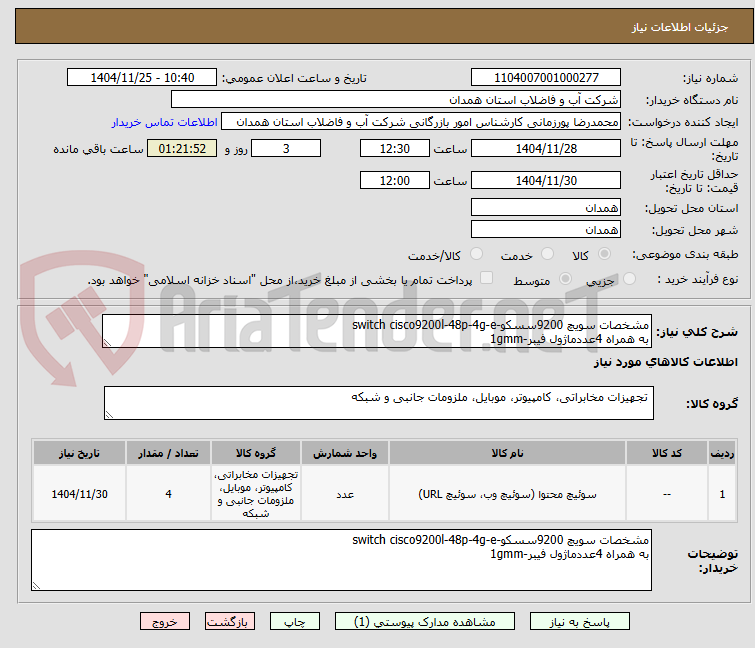Click the countdown timer 01:21:52
This screenshot has width=755, height=648.
coord(182,148)
